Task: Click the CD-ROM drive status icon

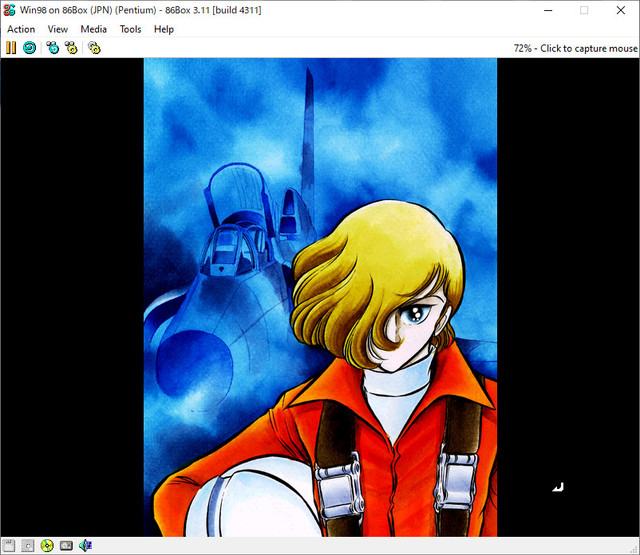Action: [47, 546]
